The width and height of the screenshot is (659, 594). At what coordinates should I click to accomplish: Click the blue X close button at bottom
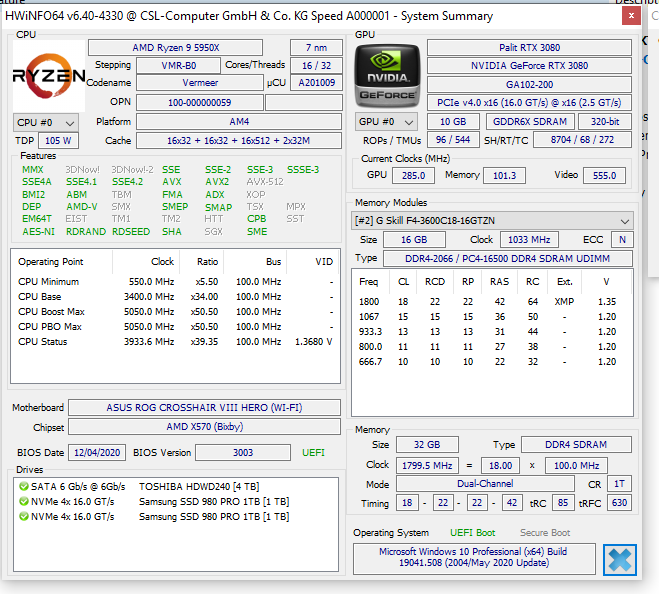(619, 560)
